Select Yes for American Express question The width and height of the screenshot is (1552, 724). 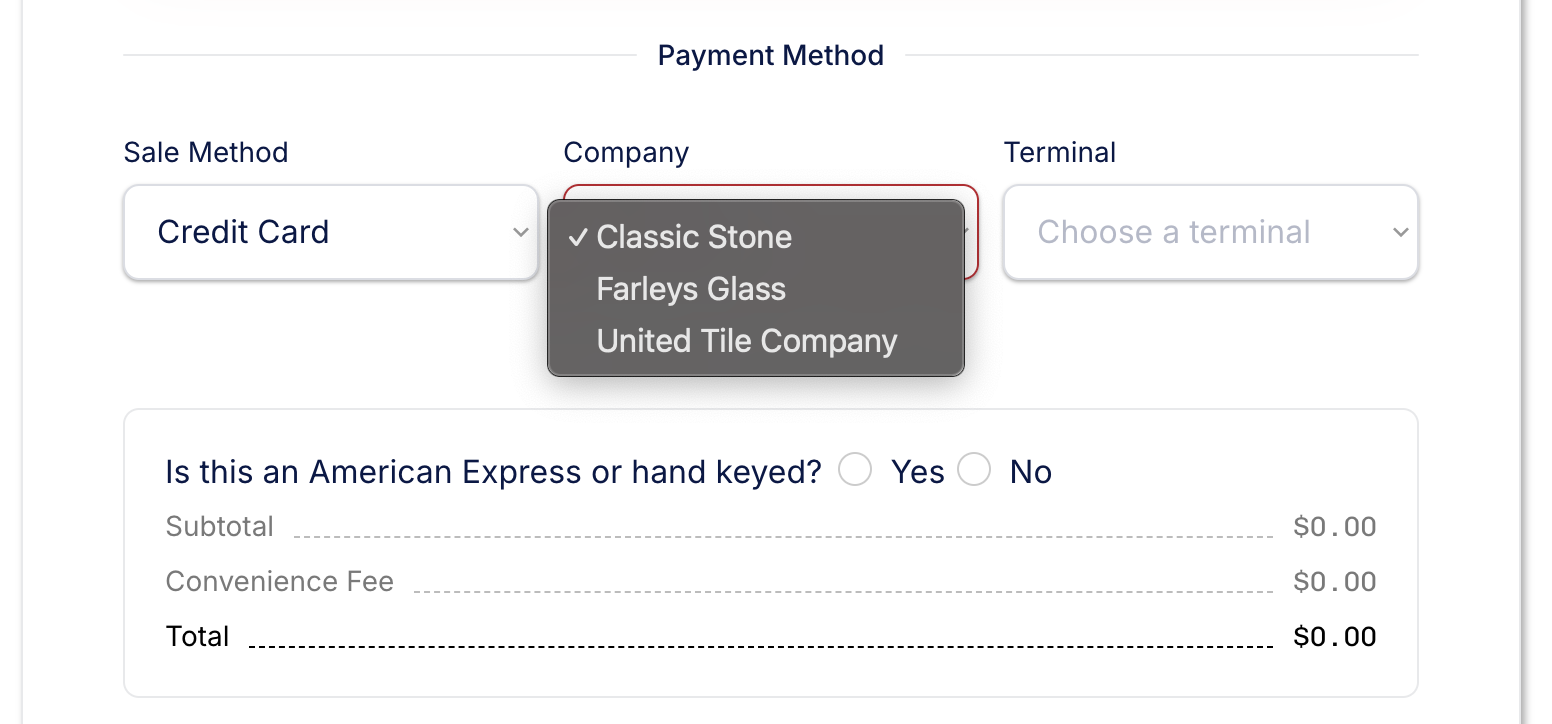pos(855,469)
